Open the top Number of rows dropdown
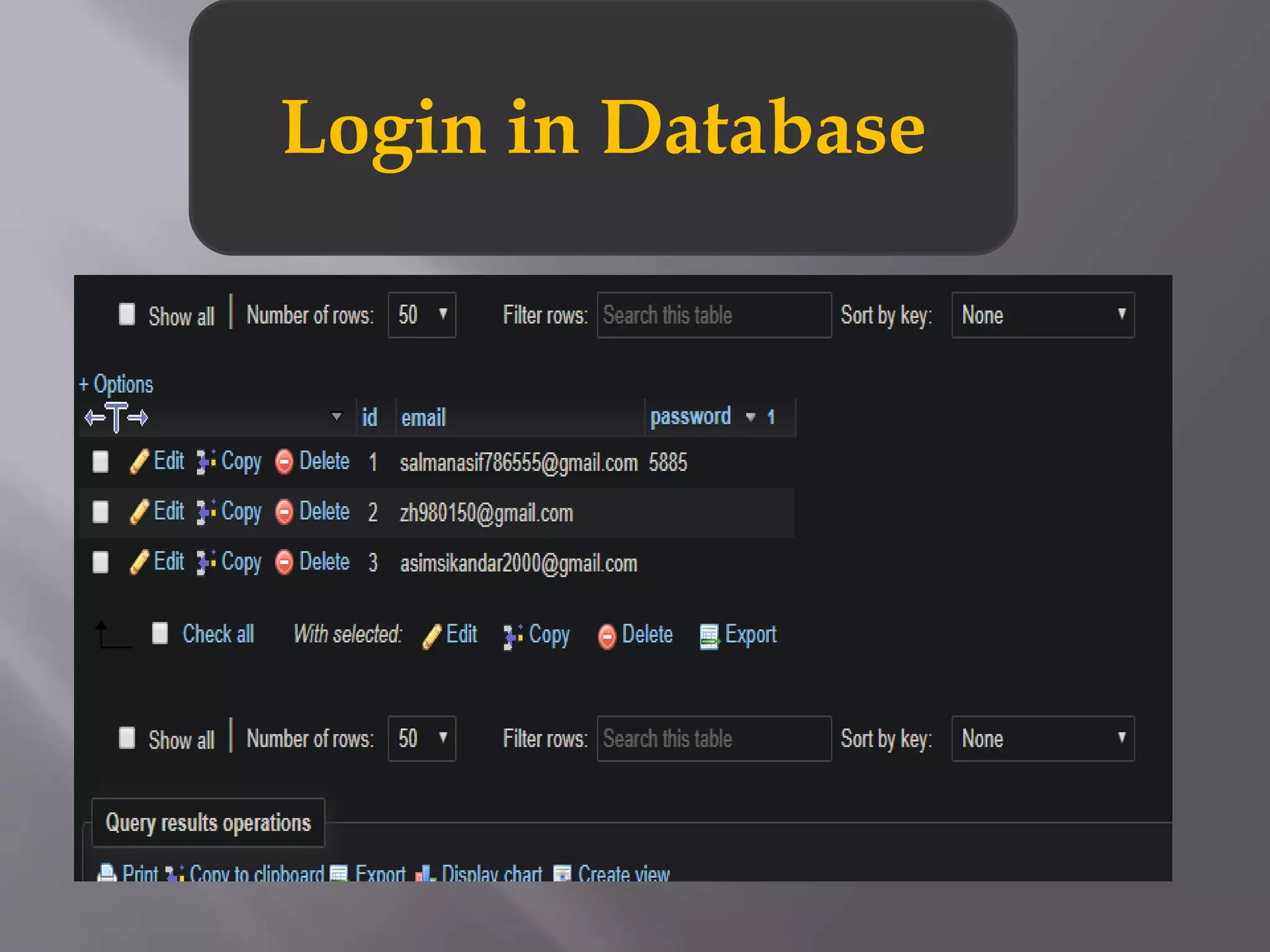The image size is (1270, 952). coord(422,315)
